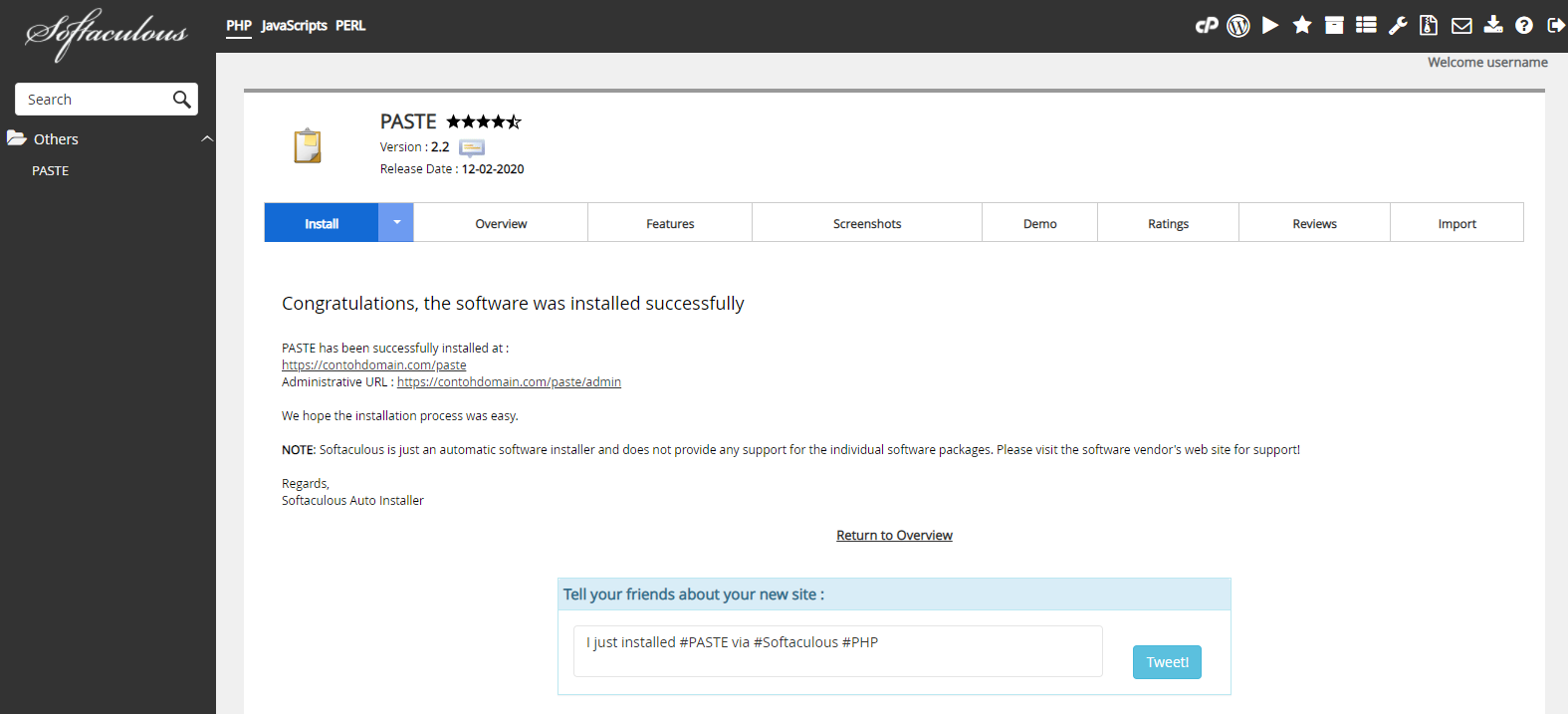Image resolution: width=1568 pixels, height=714 pixels.
Task: Open the Reviews tab
Action: 1314,224
